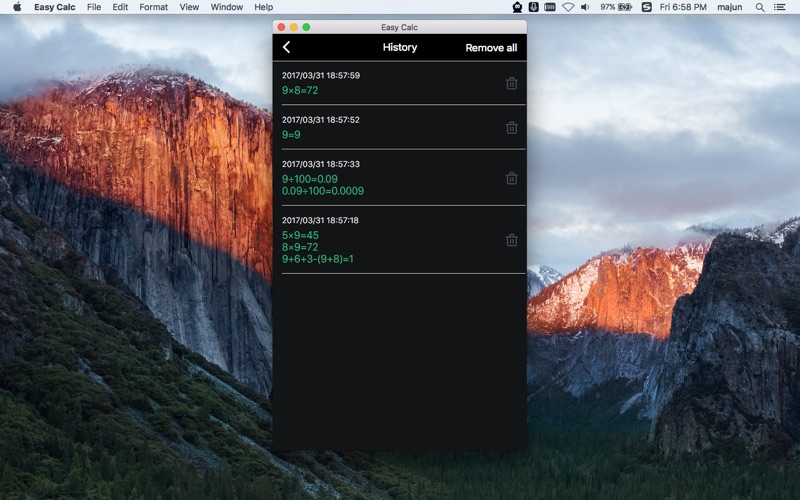800x500 pixels.
Task: Open the View menu
Action: [189, 7]
